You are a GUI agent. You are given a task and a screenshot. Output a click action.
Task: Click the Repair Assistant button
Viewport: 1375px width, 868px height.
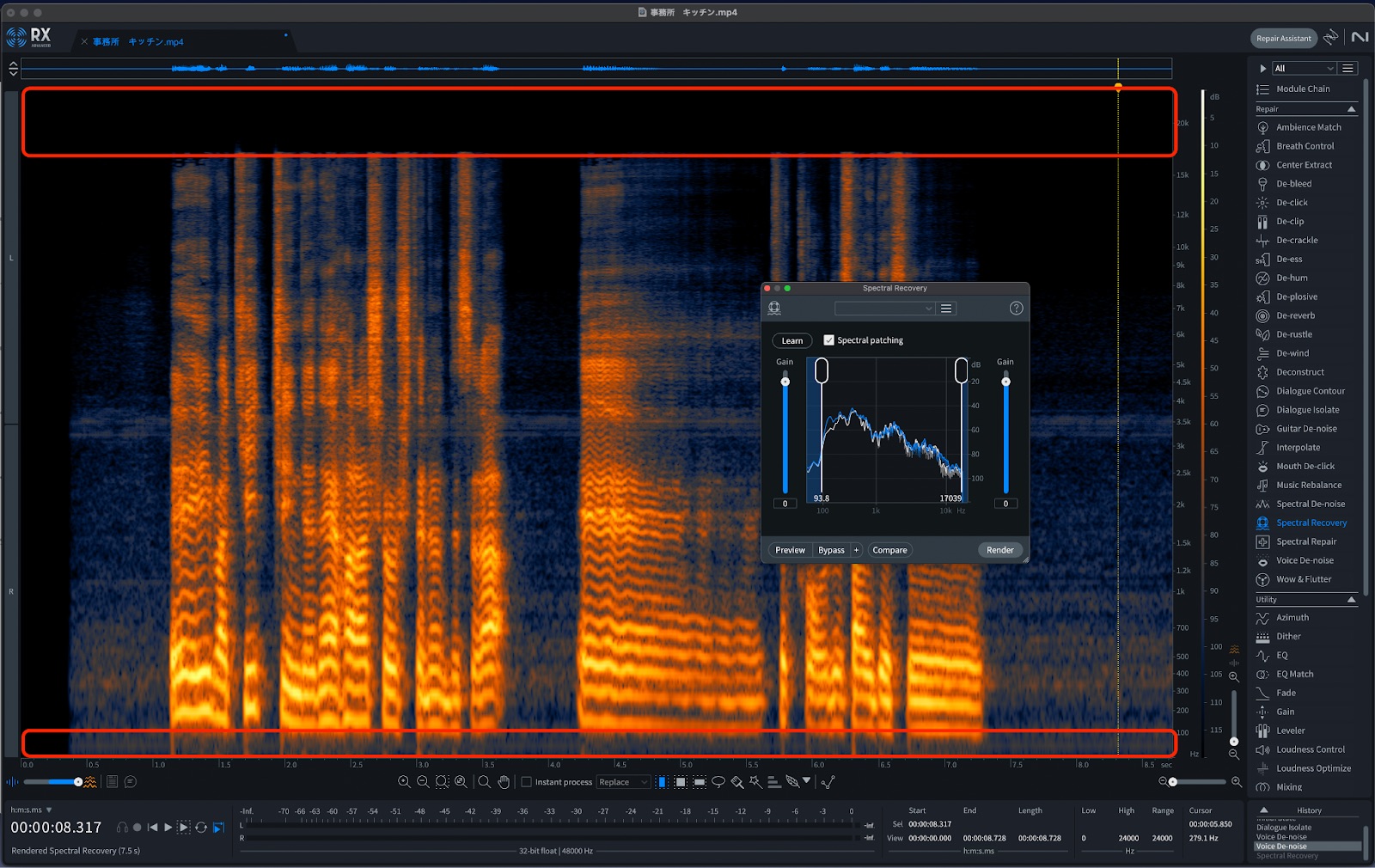click(1283, 39)
